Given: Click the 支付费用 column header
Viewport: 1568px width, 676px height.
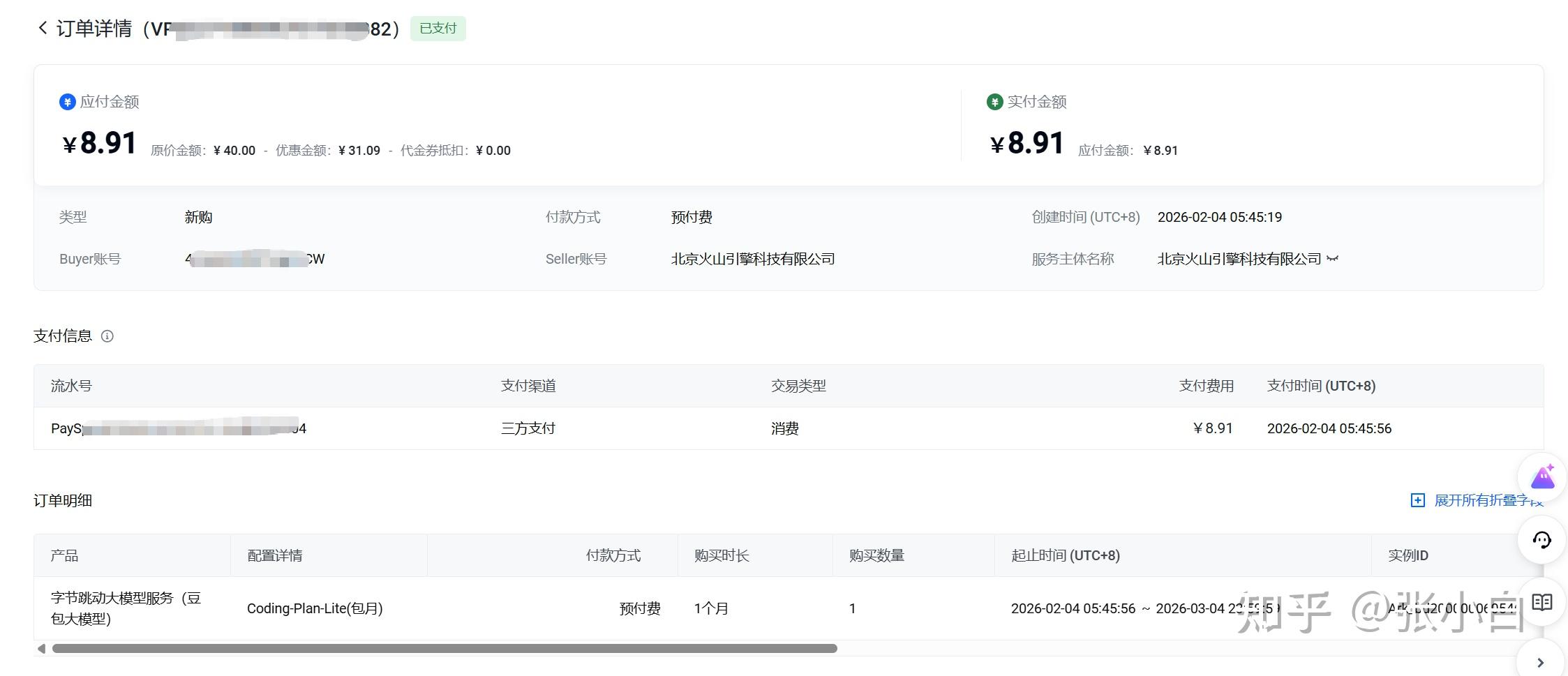Looking at the screenshot, I should 1207,386.
